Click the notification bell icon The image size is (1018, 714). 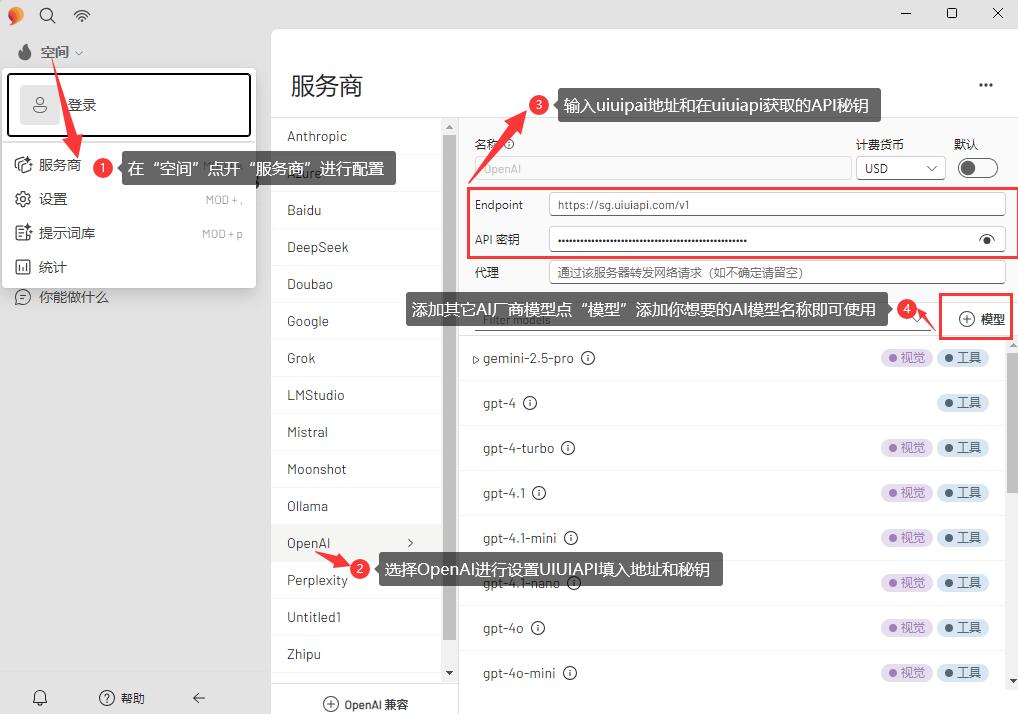40,698
